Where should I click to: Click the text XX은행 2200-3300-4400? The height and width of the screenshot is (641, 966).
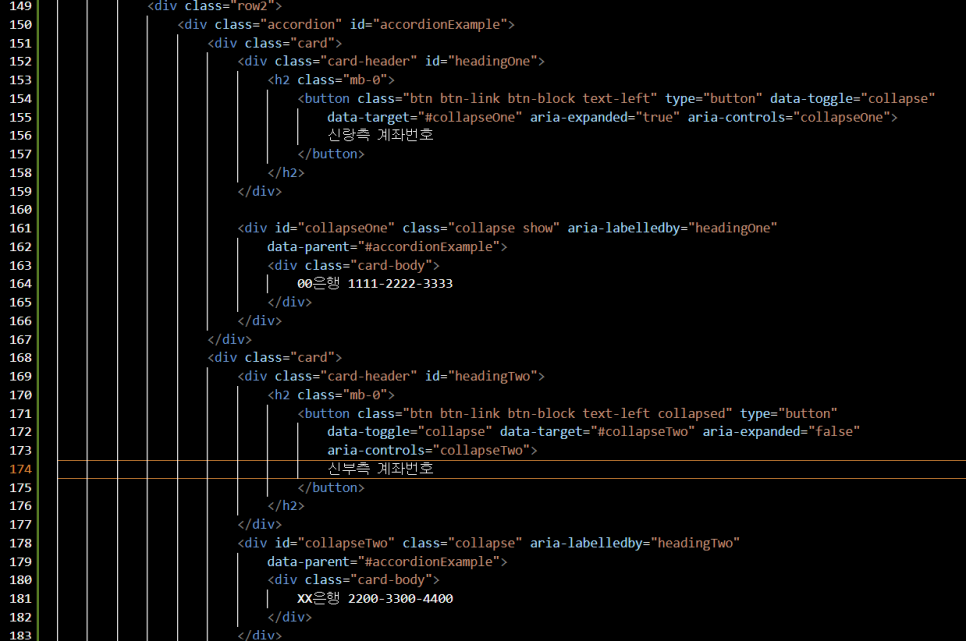(x=375, y=598)
